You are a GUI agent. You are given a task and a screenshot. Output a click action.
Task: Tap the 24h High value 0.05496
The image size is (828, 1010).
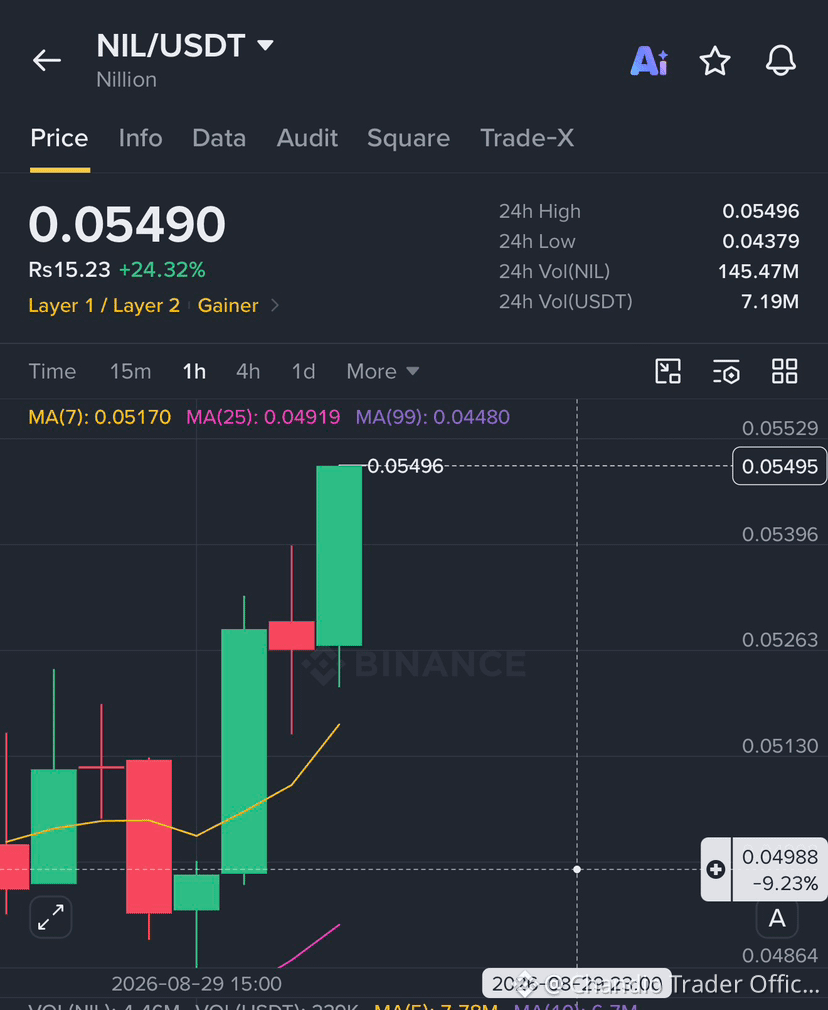(760, 211)
